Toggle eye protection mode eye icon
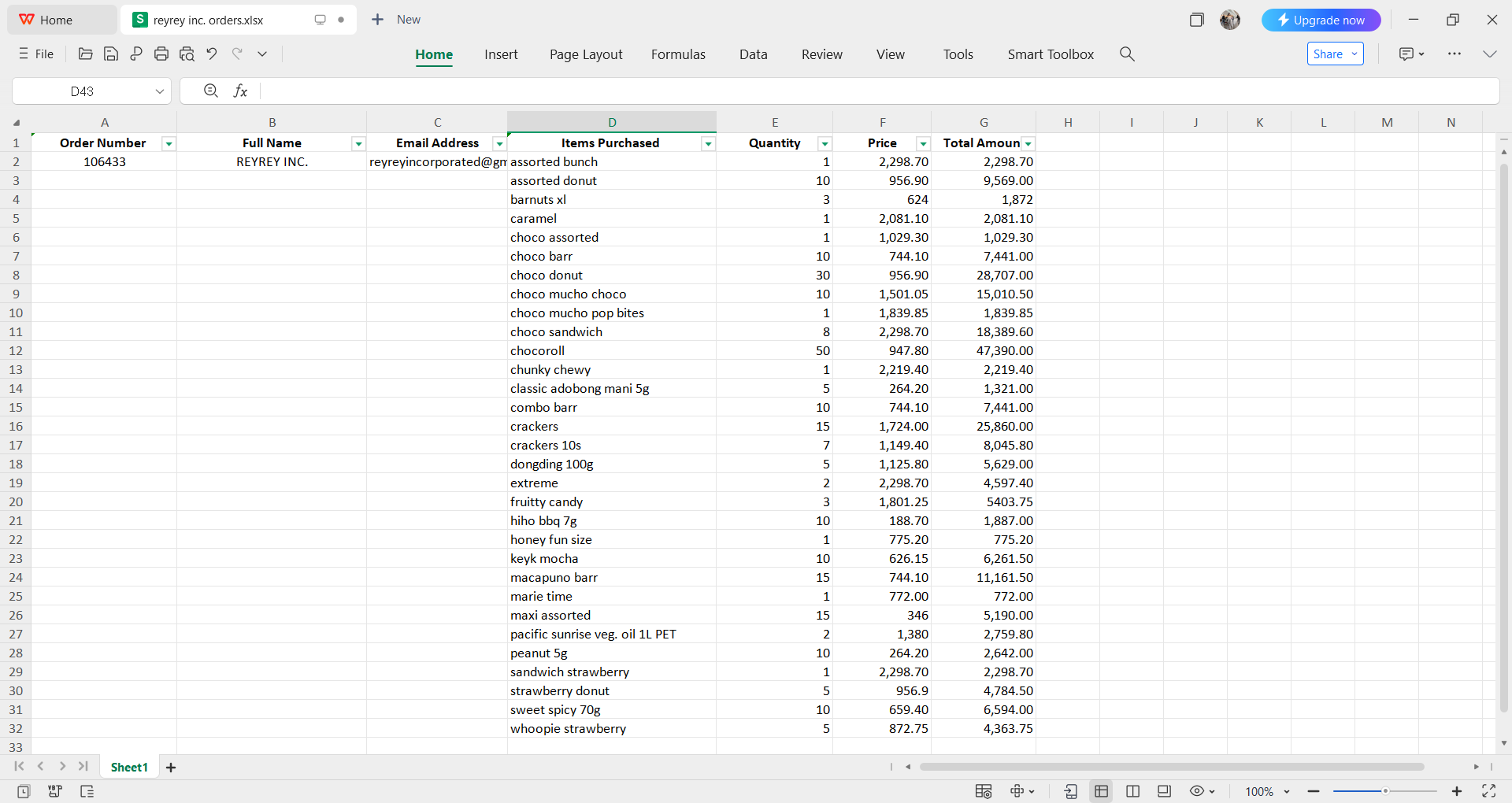This screenshot has width=1512, height=803. [1197, 791]
